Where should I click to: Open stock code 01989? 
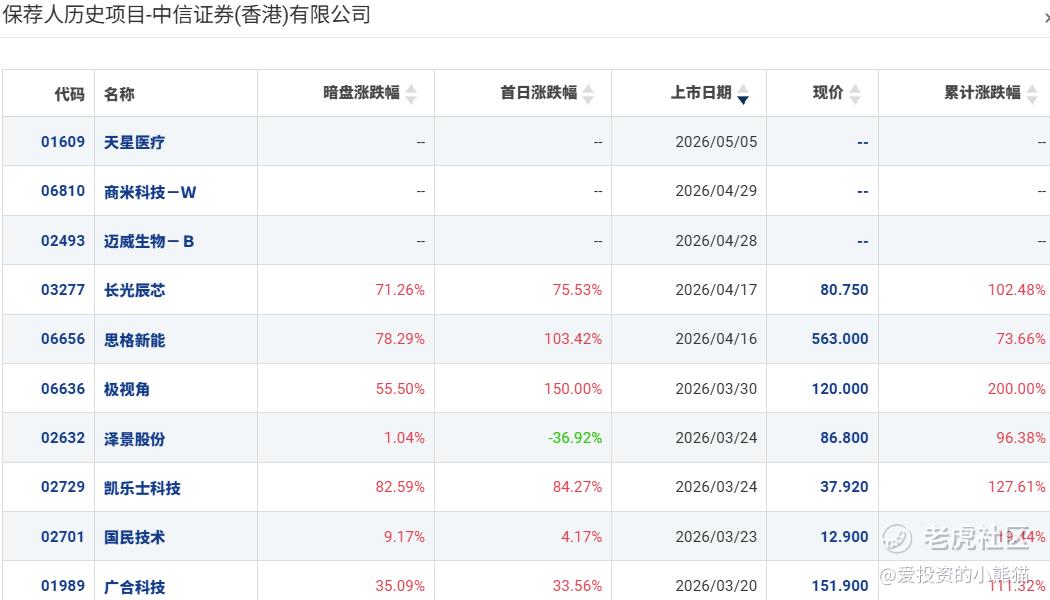tap(63, 586)
